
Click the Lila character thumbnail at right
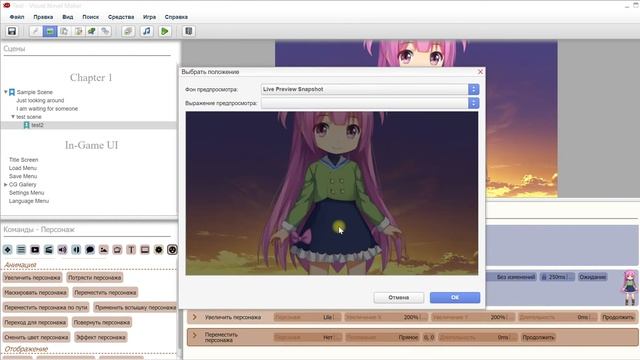click(629, 287)
